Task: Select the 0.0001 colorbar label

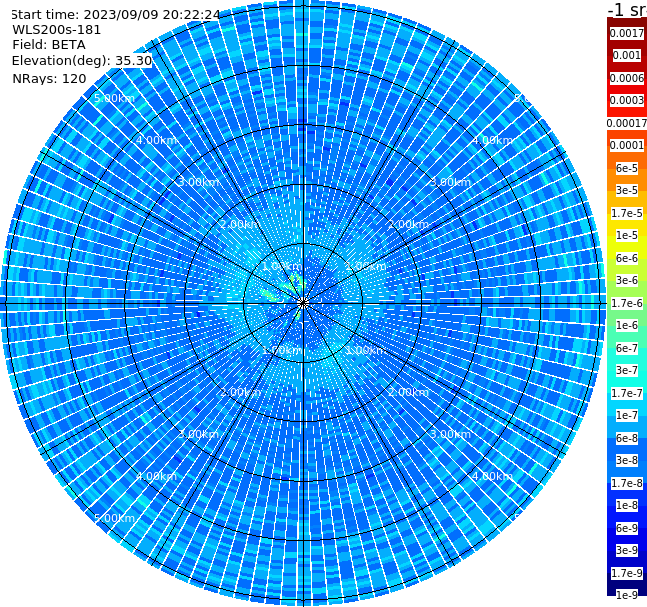Action: pyautogui.click(x=627, y=145)
